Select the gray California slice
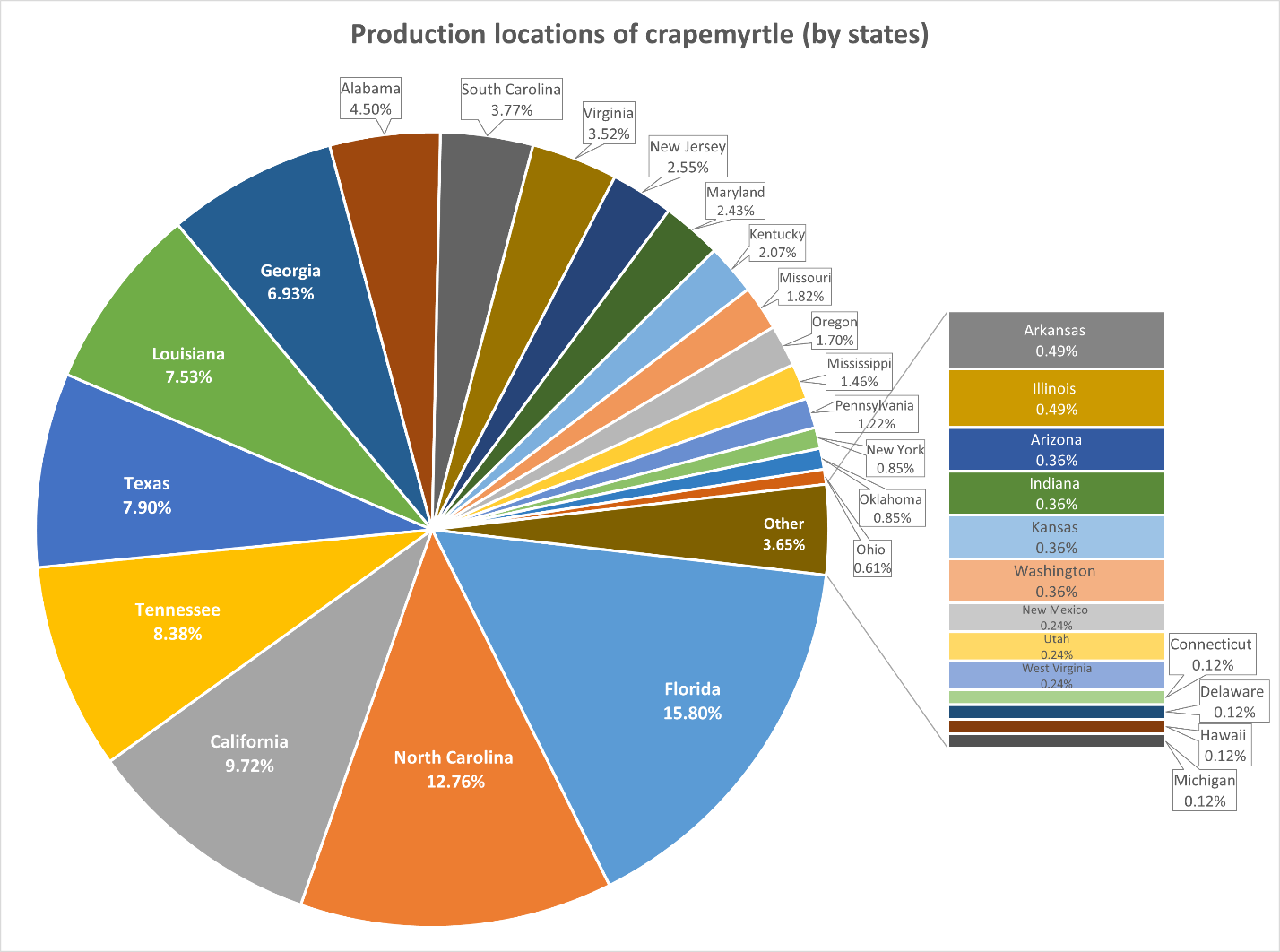The width and height of the screenshot is (1280, 952). (x=249, y=753)
